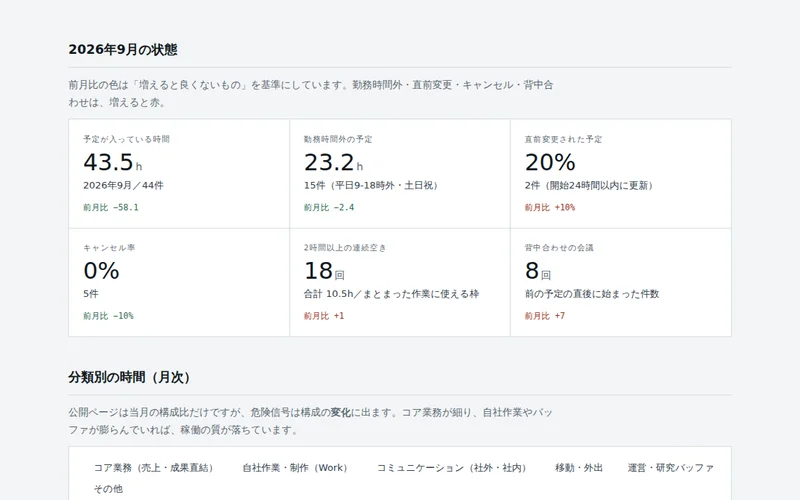The image size is (800, 500).
Task: Select the 分類別の時間（月次）heading
Action: (129, 377)
